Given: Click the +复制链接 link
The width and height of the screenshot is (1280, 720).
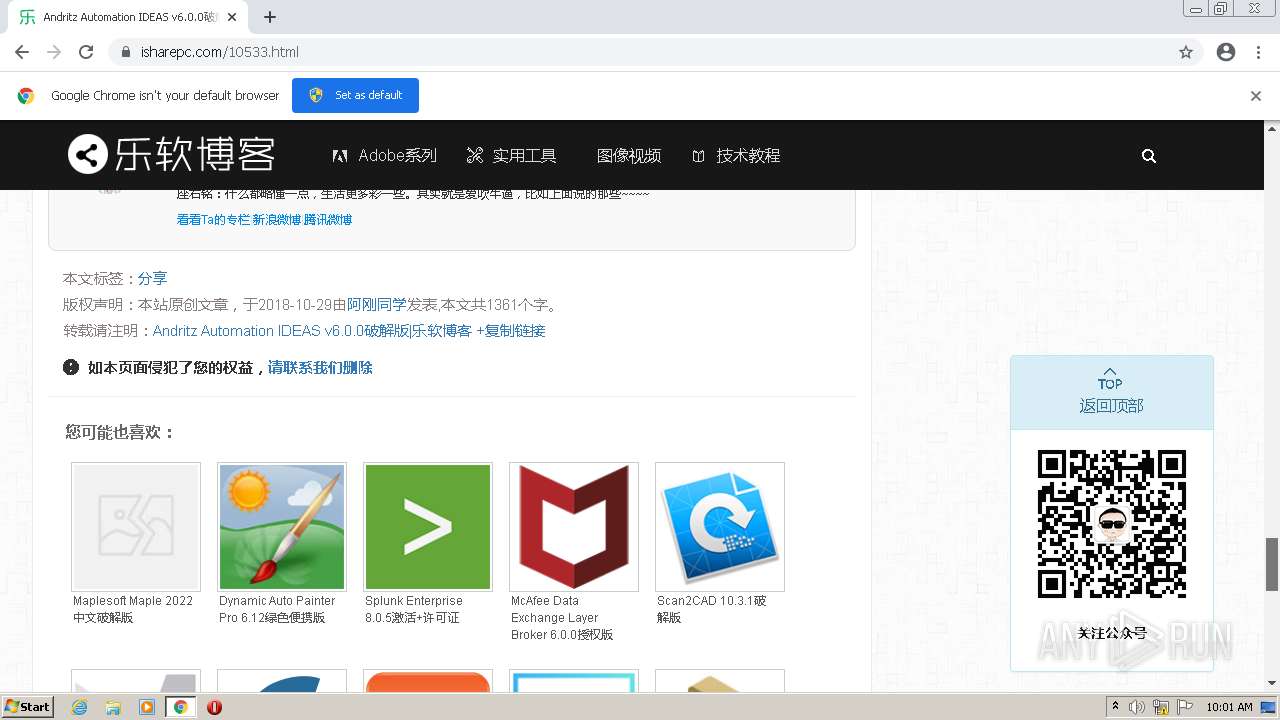Looking at the screenshot, I should [x=511, y=331].
